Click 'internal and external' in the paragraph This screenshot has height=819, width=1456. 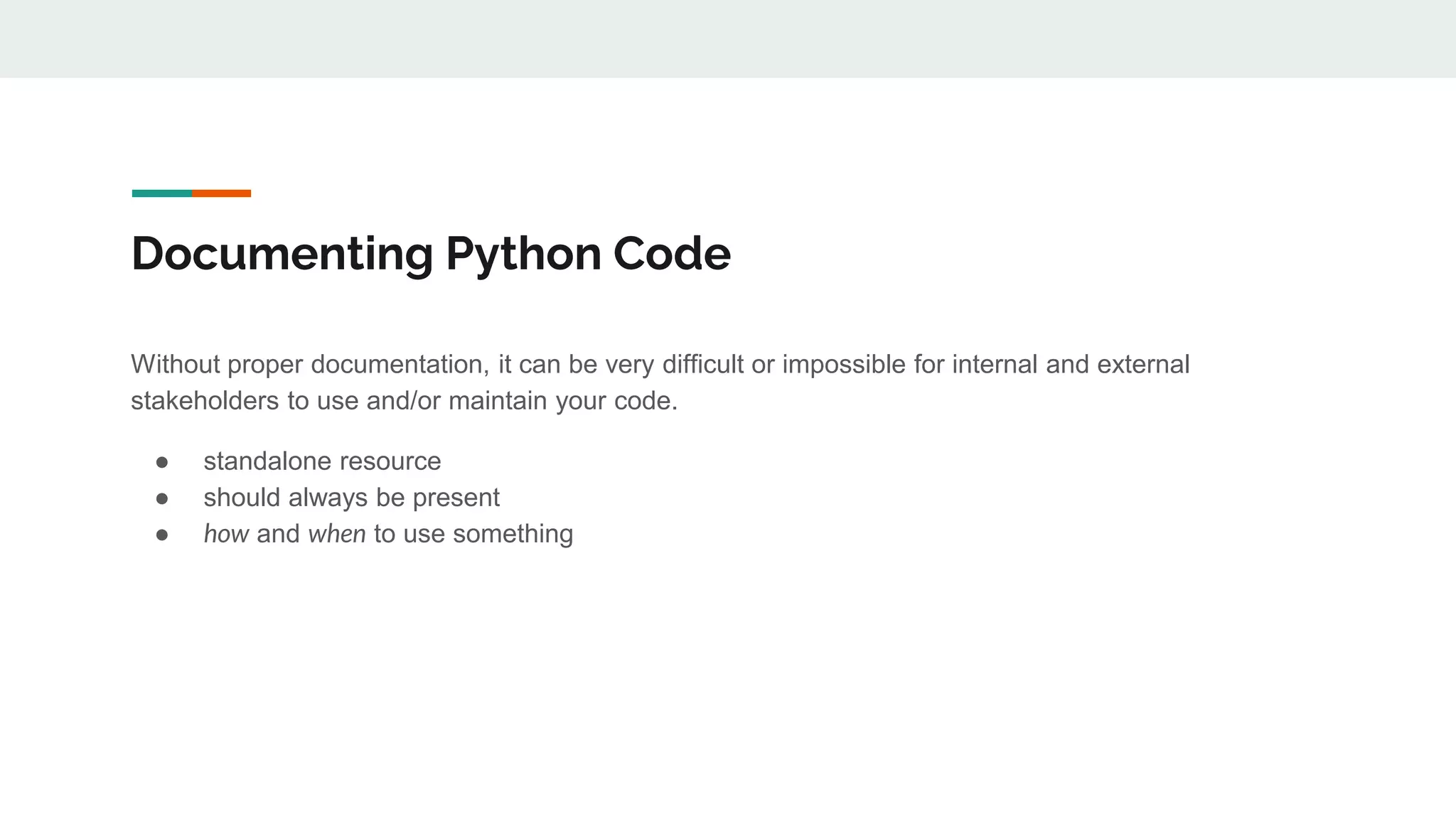1070,365
